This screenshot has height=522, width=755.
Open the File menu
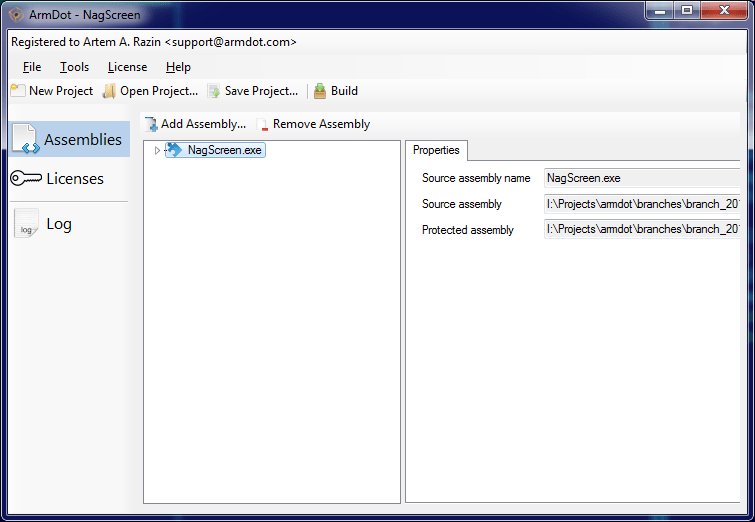tap(32, 67)
